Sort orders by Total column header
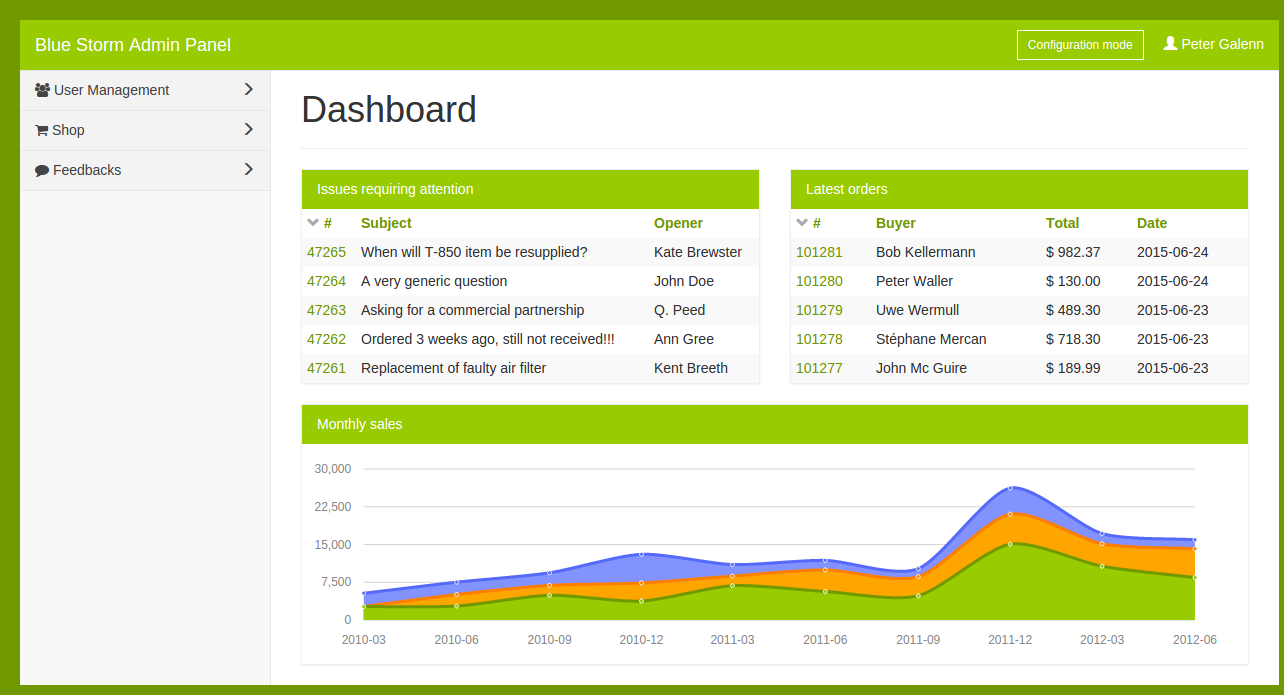Viewport: 1284px width, 695px height. pos(1062,223)
